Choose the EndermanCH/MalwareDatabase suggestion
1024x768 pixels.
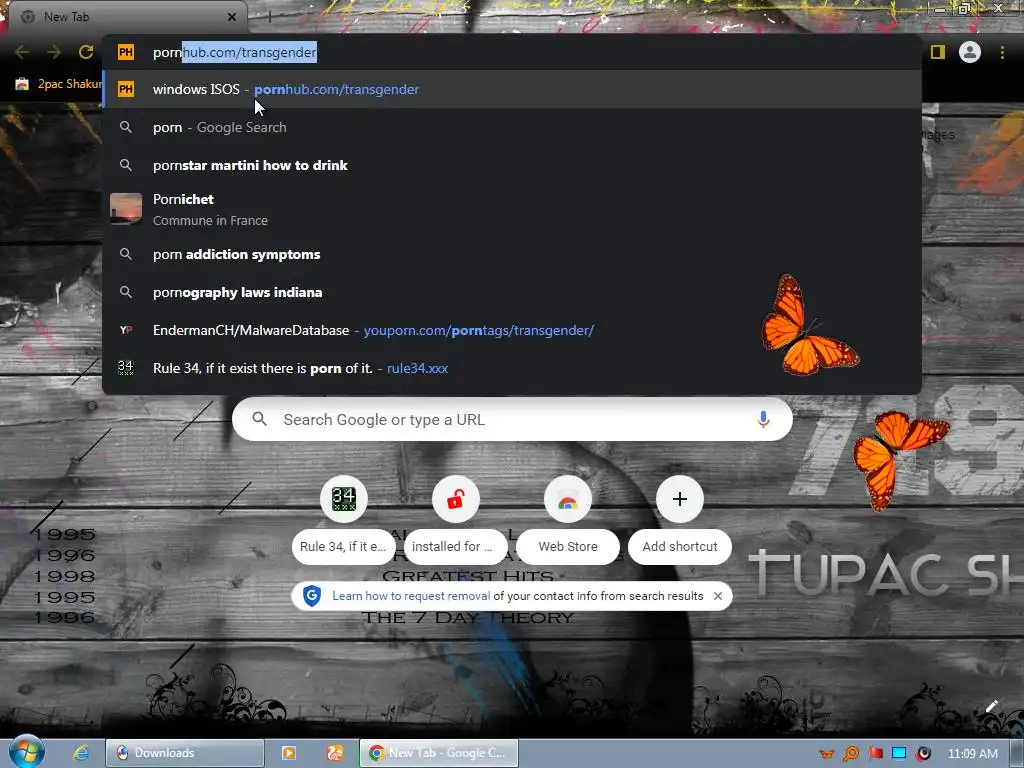pyautogui.click(x=512, y=330)
